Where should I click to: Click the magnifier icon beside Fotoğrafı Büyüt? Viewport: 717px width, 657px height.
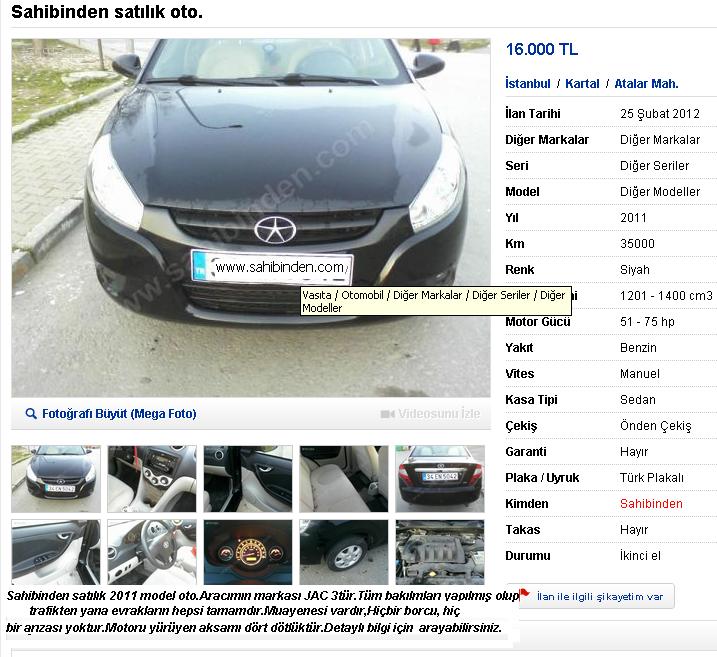tap(31, 414)
